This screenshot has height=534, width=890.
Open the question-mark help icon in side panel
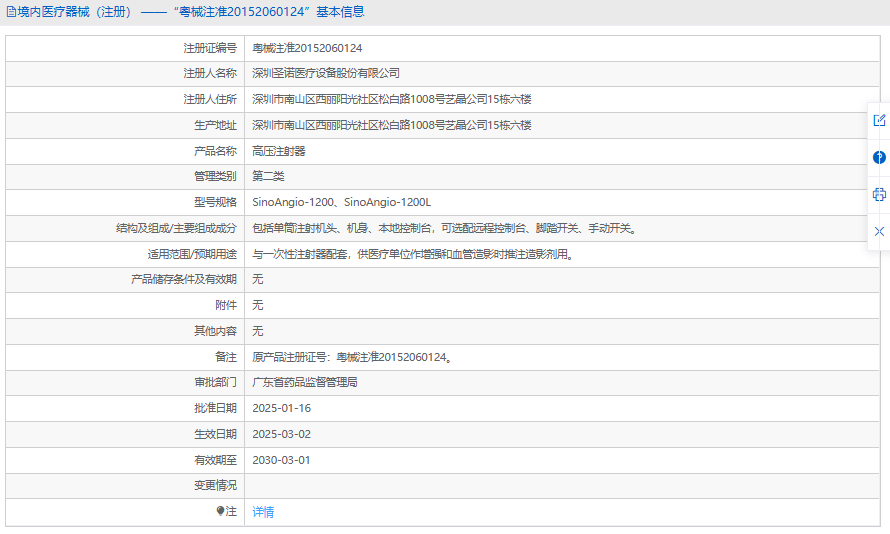point(879,157)
